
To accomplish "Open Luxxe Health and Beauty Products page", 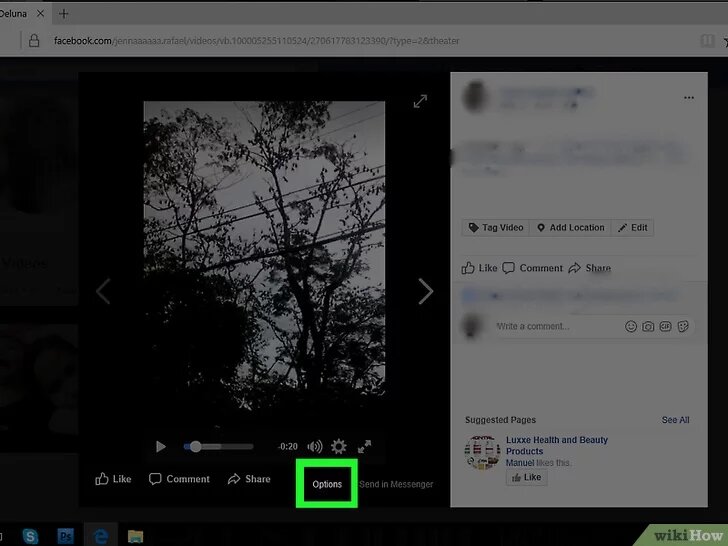I will point(557,445).
